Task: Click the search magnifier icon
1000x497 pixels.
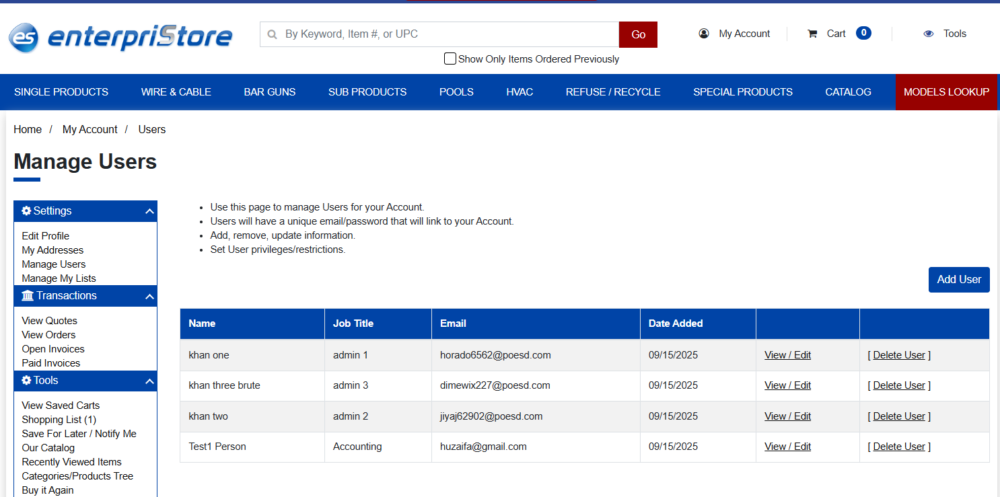Action: click(x=272, y=34)
